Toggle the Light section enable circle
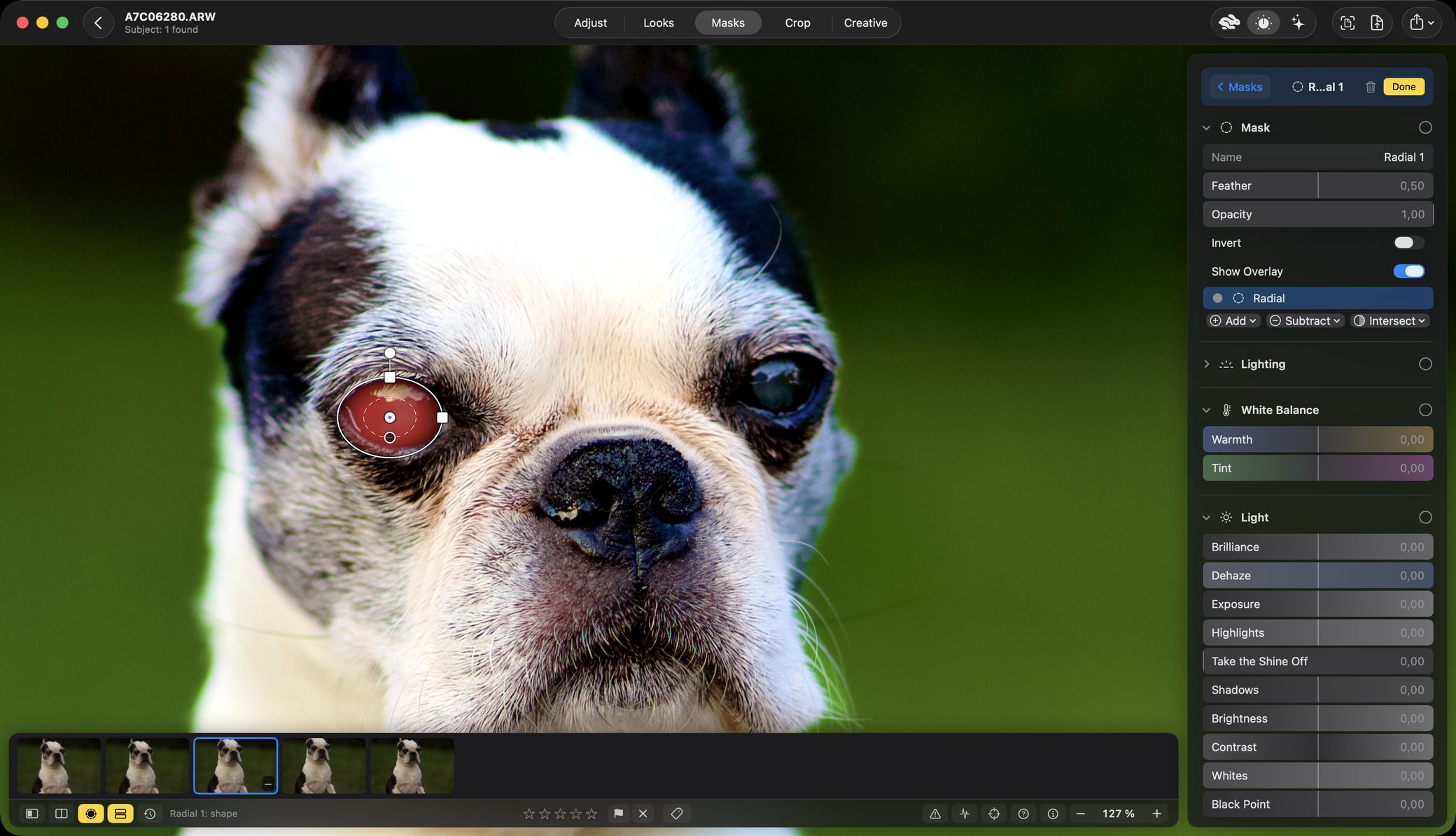 pos(1425,518)
